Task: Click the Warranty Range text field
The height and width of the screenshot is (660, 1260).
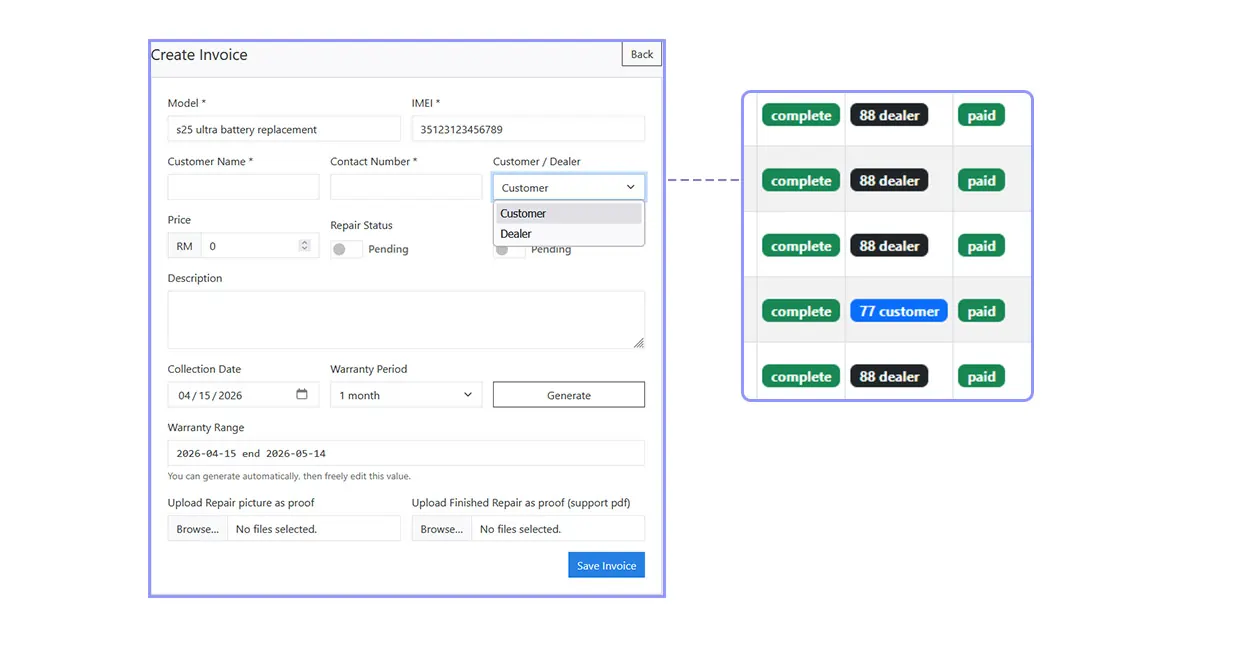Action: [x=406, y=453]
